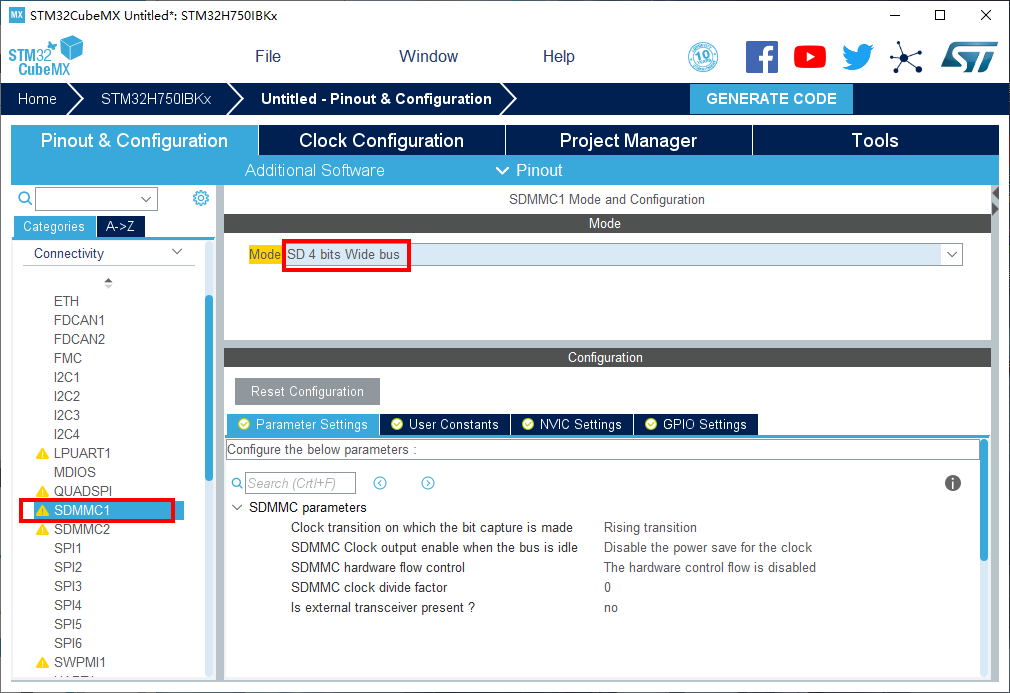Expand the Pinout dropdown menu
The width and height of the screenshot is (1010, 693).
(x=529, y=170)
